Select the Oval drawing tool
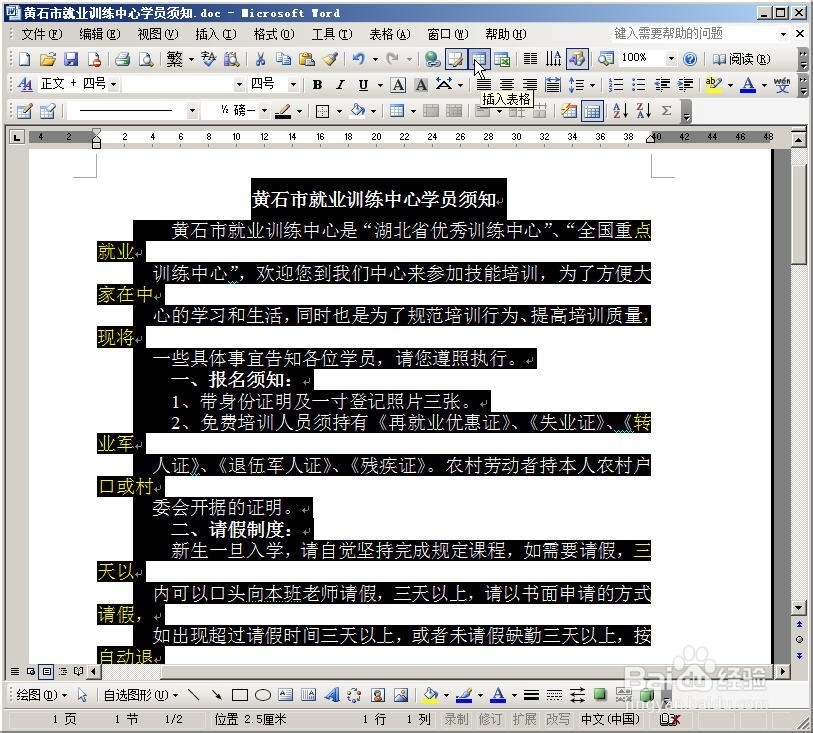The width and height of the screenshot is (813, 733). tap(263, 695)
